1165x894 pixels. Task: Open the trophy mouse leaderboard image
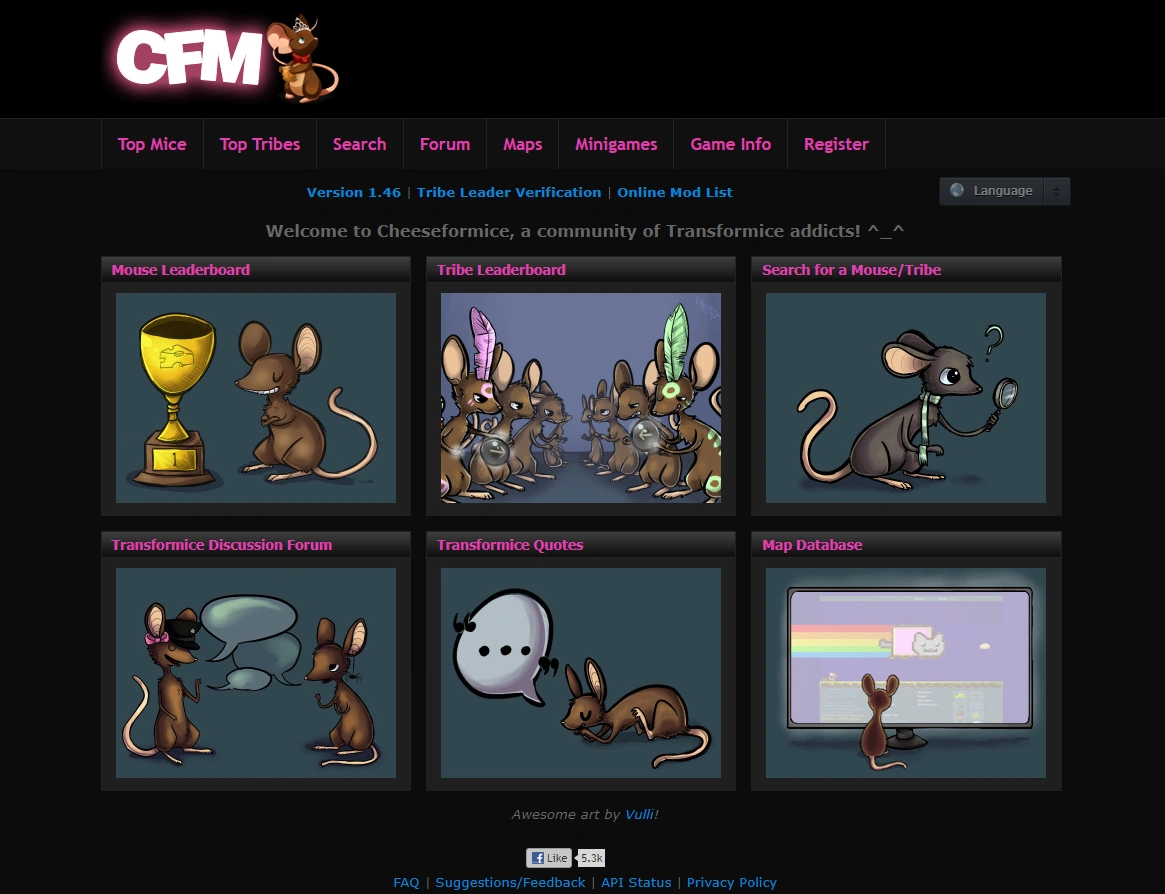coord(256,398)
